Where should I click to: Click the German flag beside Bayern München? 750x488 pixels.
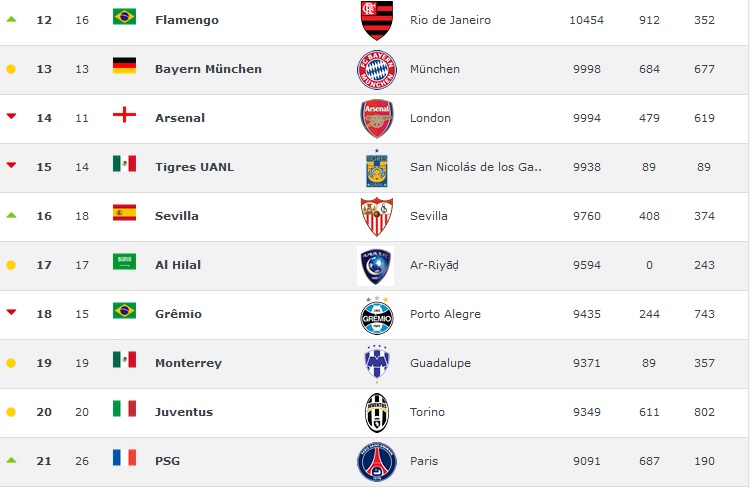(124, 66)
